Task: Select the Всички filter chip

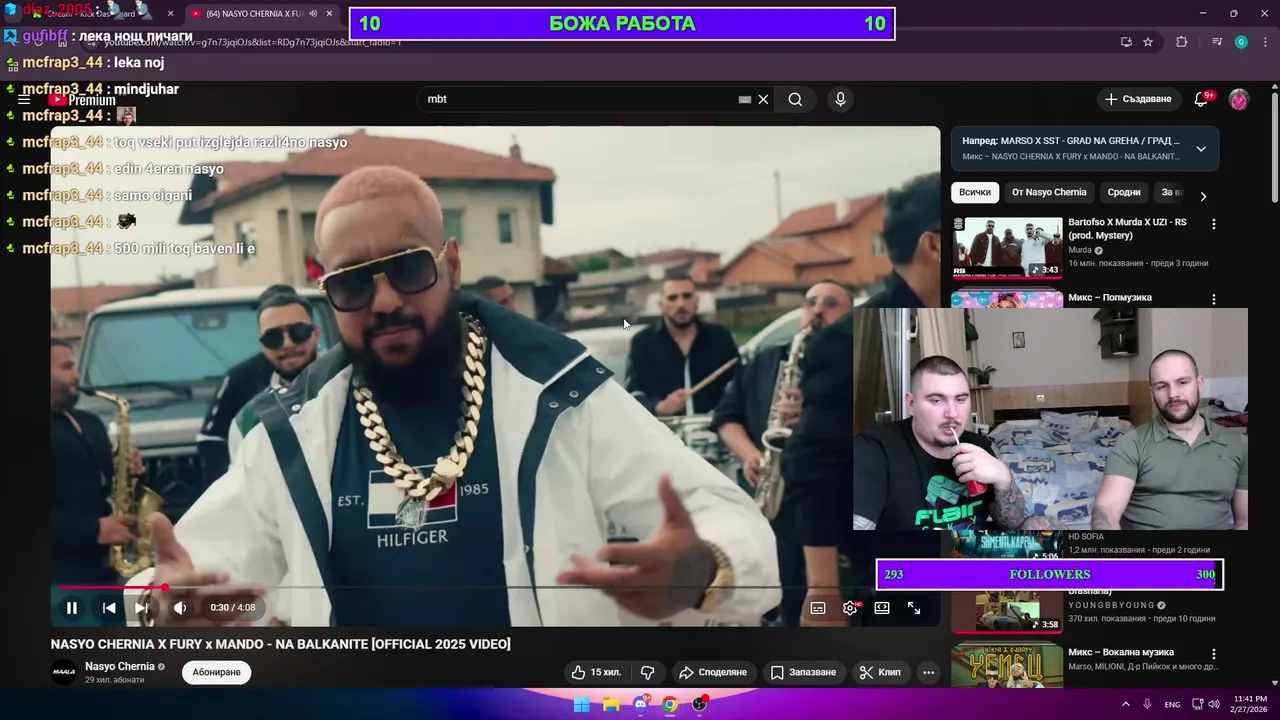Action: point(975,192)
